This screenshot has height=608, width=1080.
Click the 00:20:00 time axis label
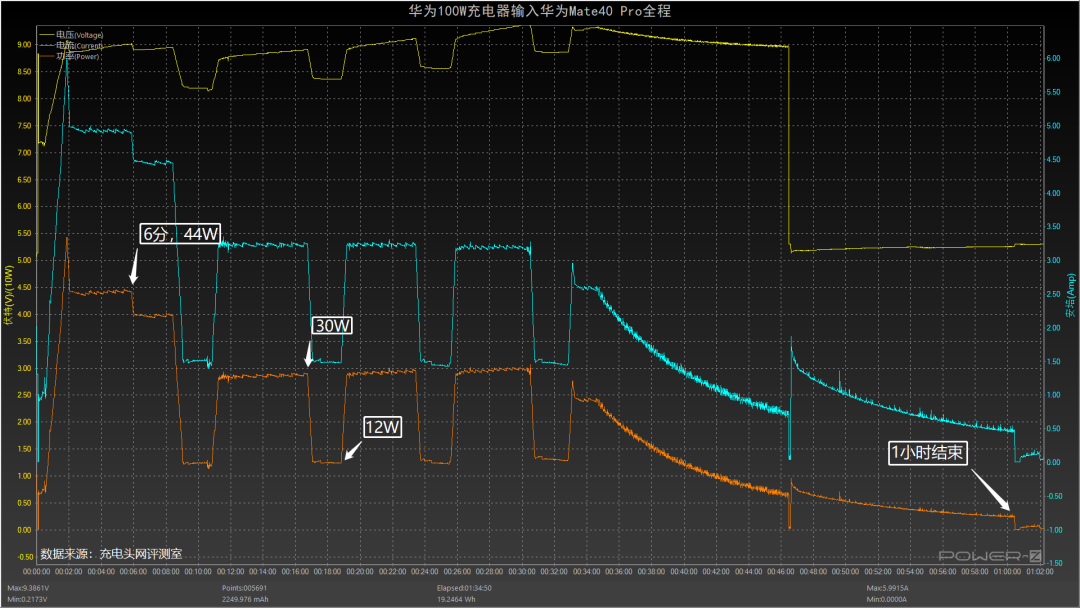tap(360, 572)
